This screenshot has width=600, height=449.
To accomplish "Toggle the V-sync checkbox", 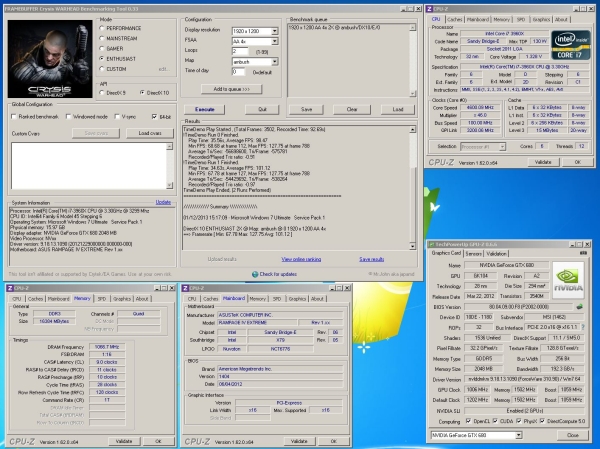I will coord(117,116).
